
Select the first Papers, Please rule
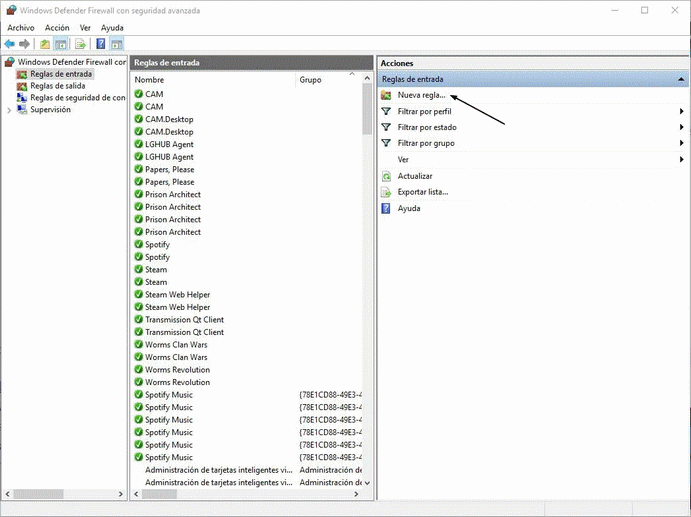coord(170,170)
